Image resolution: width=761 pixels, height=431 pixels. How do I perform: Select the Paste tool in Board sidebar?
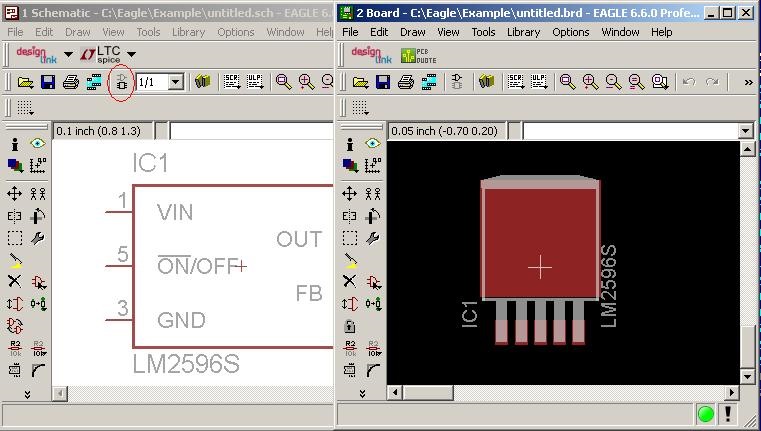pos(349,260)
